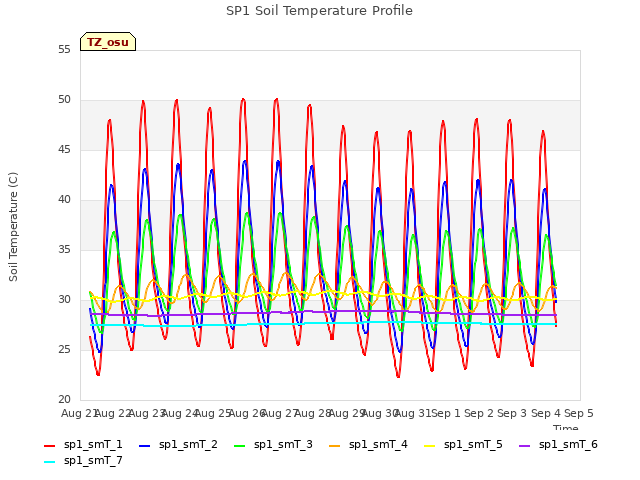Toggle the sp1_smT_4 legend entry
640x480 pixels.
click(x=368, y=444)
